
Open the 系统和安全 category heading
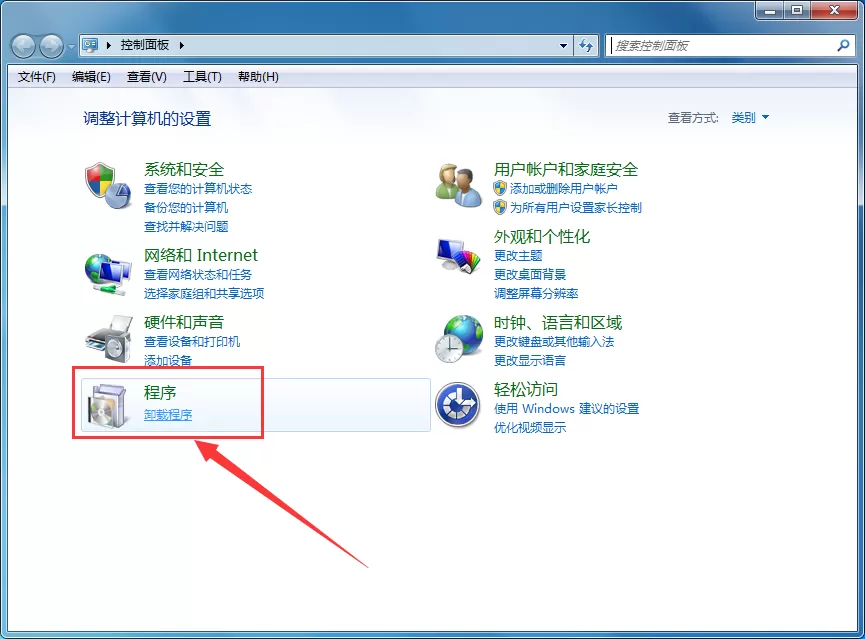[184, 169]
